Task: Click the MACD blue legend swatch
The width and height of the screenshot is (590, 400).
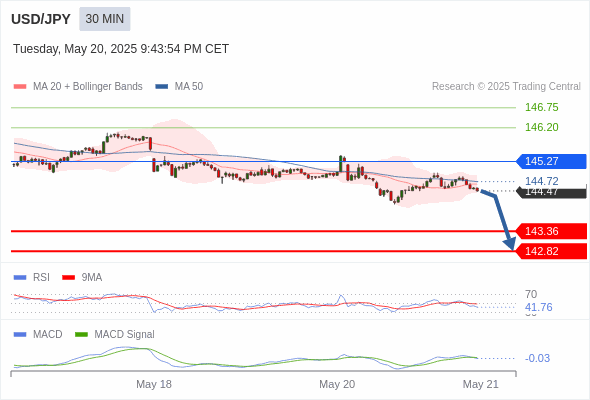Action: click(x=20, y=335)
